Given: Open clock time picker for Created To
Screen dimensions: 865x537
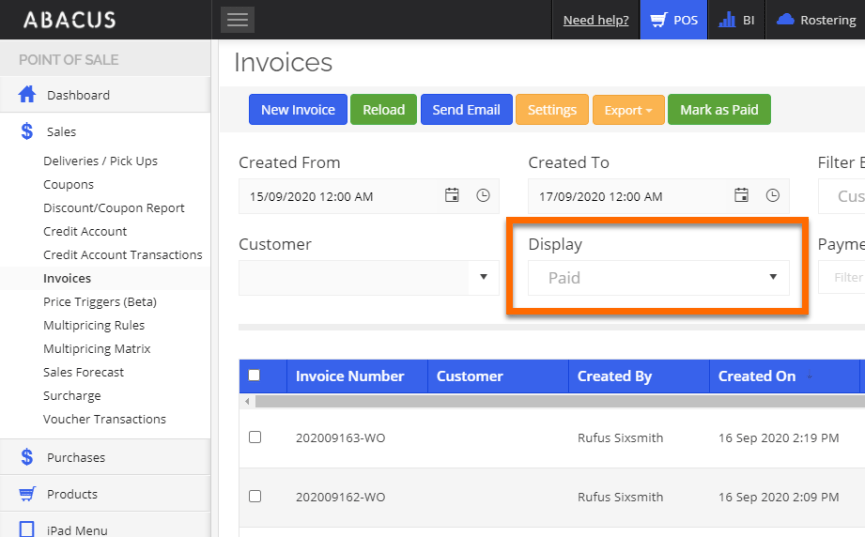Looking at the screenshot, I should 773,196.
